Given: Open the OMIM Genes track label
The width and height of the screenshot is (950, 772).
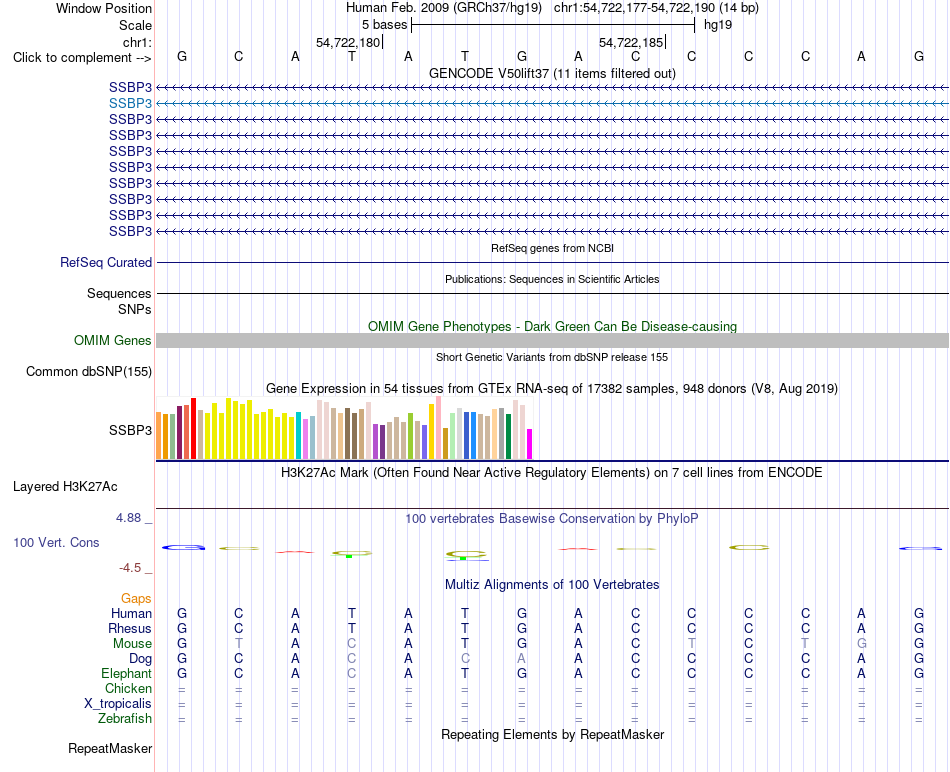Looking at the screenshot, I should click(x=112, y=341).
